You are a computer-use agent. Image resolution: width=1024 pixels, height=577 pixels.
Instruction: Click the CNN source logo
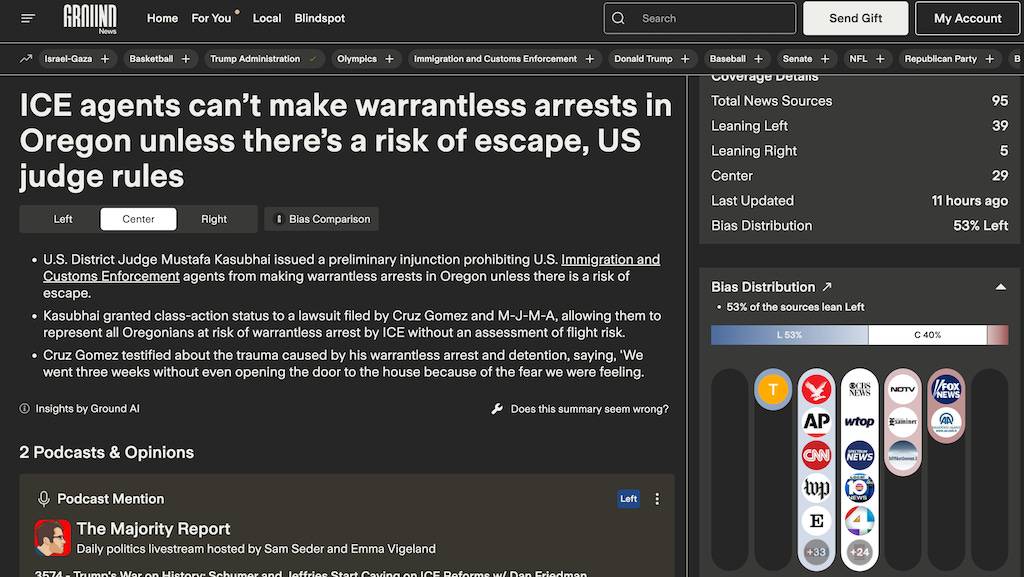pos(817,455)
